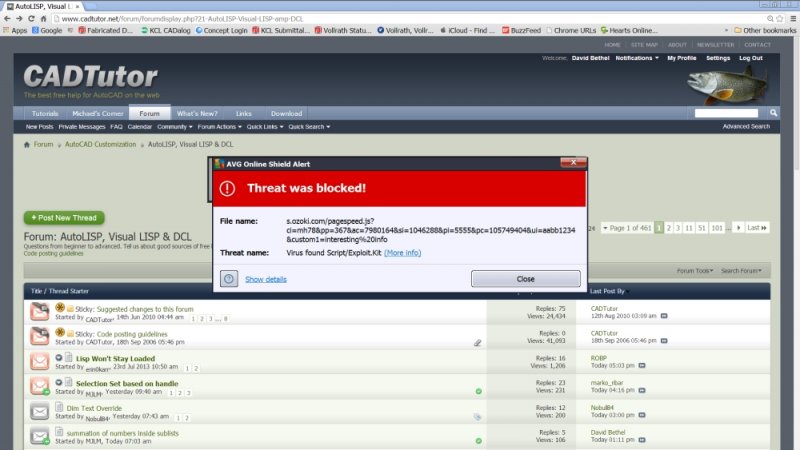Open the Community dropdown menu

(174, 127)
